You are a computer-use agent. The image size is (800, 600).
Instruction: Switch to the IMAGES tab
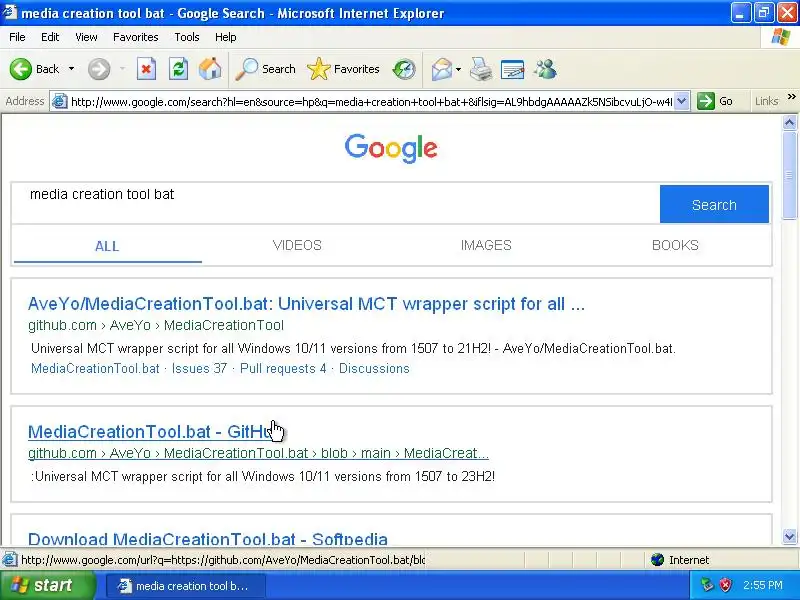coord(486,245)
